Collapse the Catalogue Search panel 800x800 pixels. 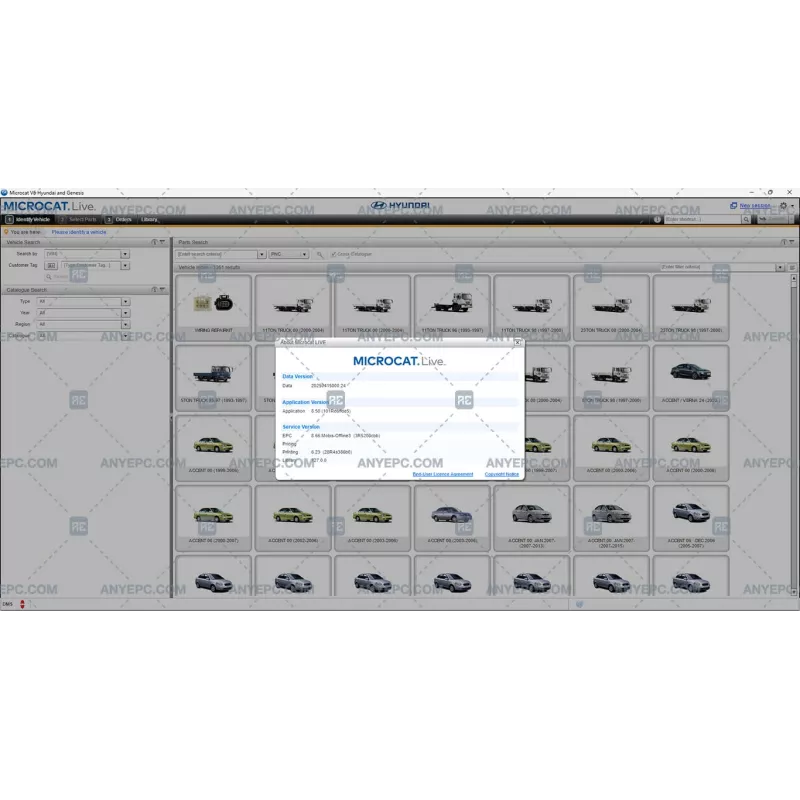[x=162, y=290]
